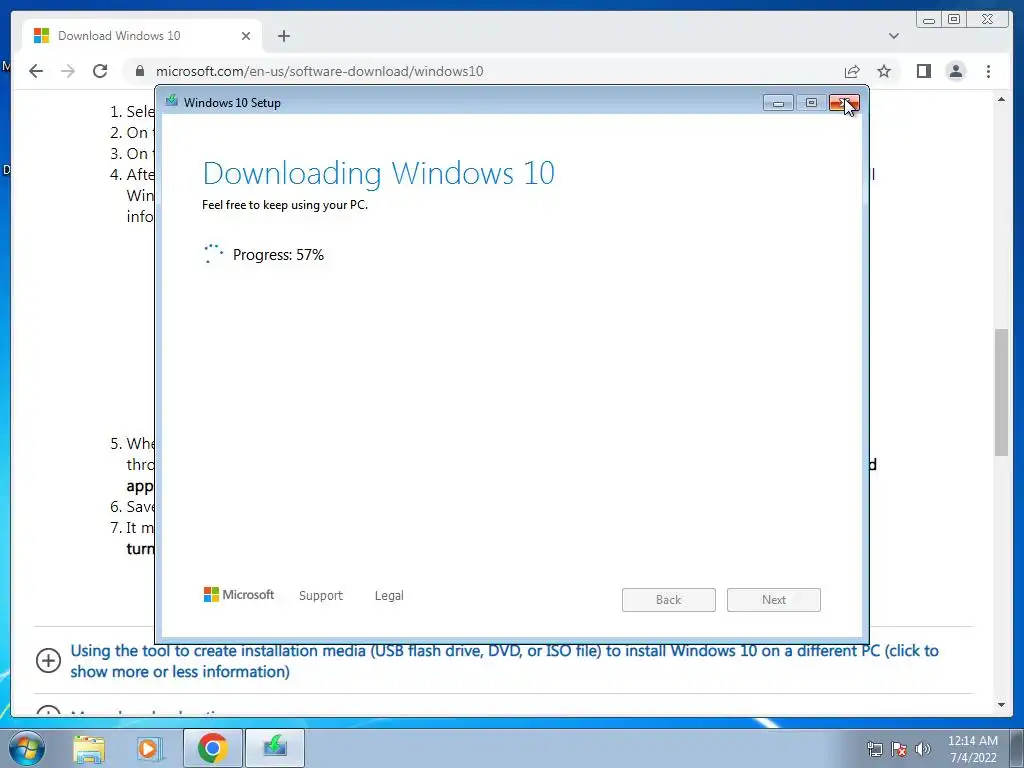The height and width of the screenshot is (768, 1024).
Task: Click the address bar URL
Action: (319, 71)
